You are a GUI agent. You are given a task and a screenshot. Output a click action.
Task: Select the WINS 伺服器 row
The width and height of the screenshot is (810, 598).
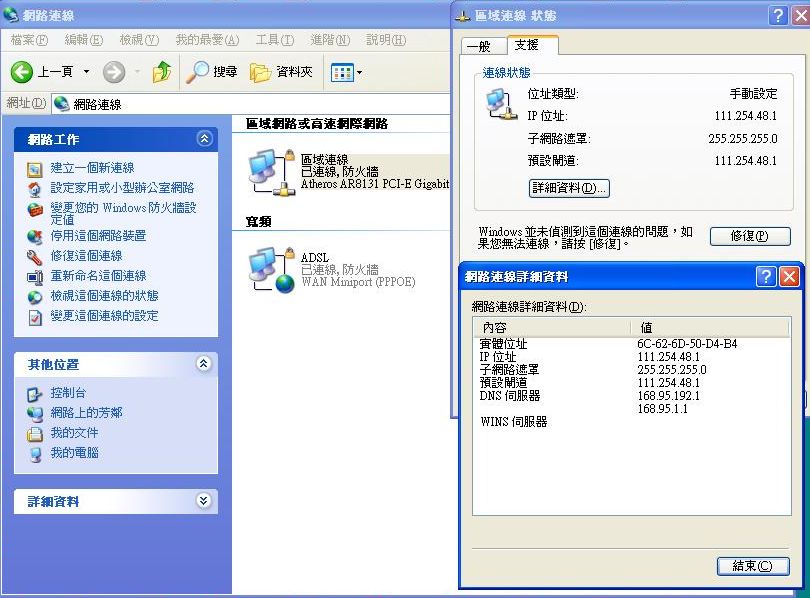pos(631,421)
